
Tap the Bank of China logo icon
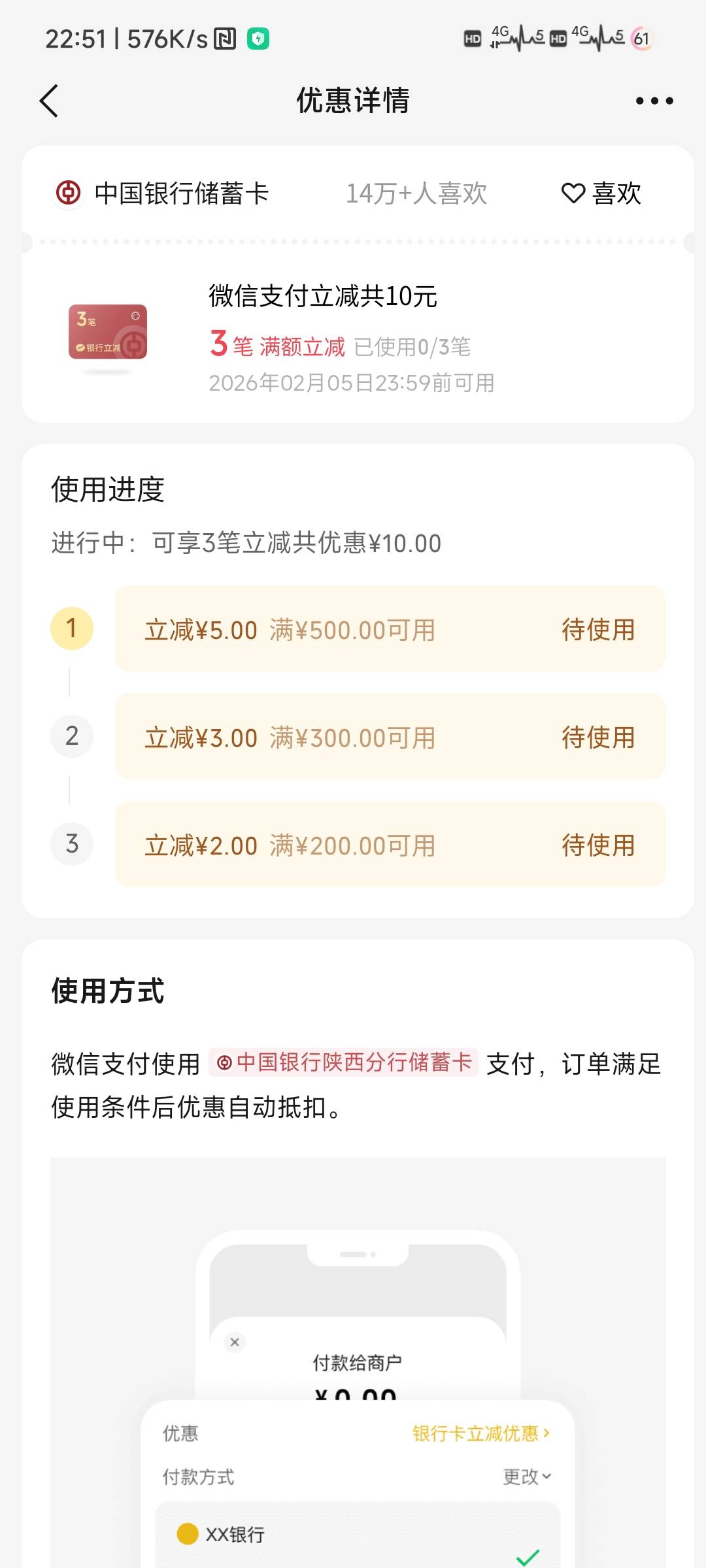[69, 193]
